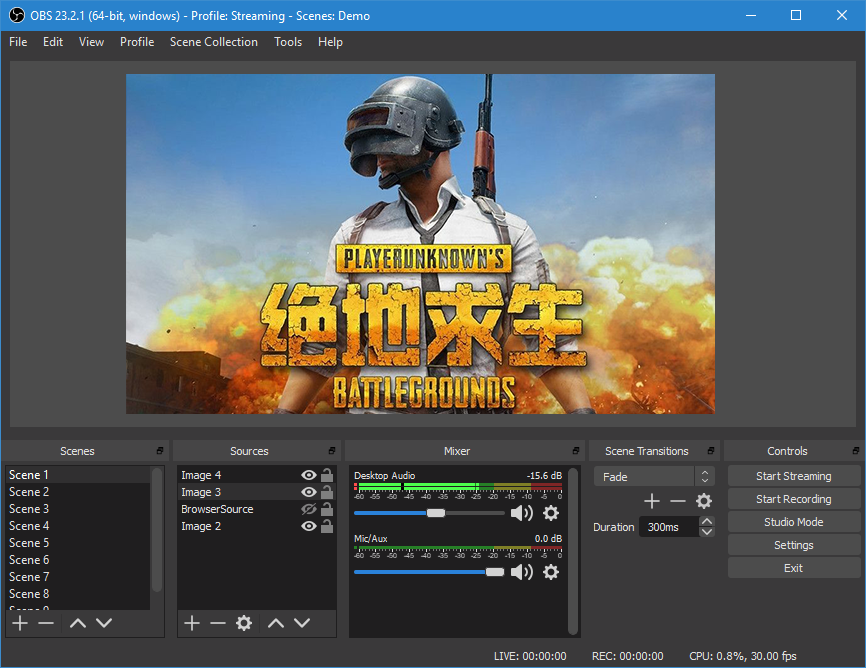The width and height of the screenshot is (866, 668).
Task: Open Mic/Aux settings gear
Action: click(551, 572)
